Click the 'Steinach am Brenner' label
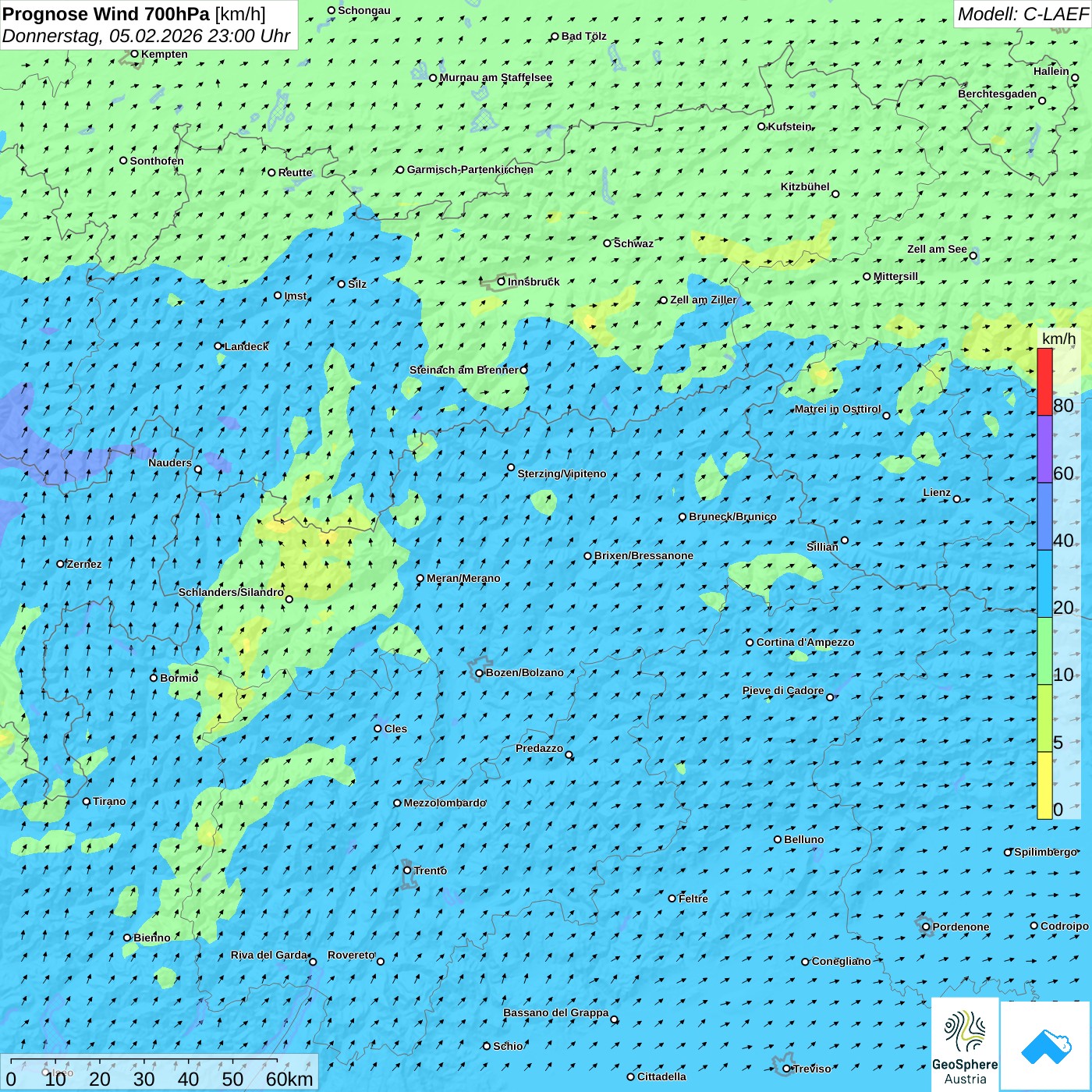 [x=463, y=370]
